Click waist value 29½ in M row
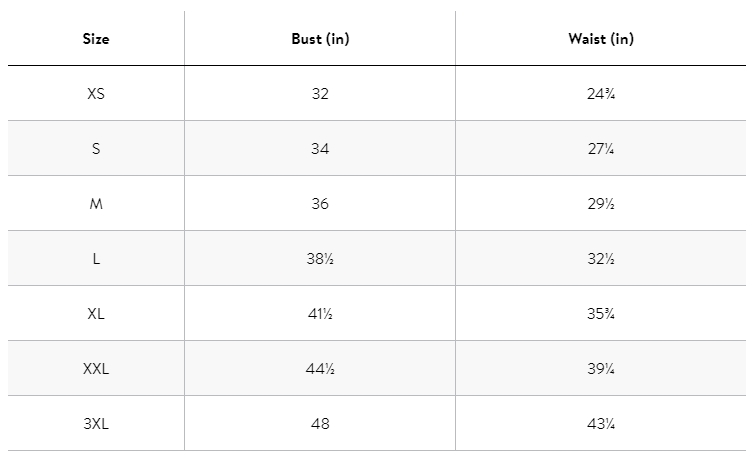Viewport: 754px width, 461px height. click(x=600, y=204)
